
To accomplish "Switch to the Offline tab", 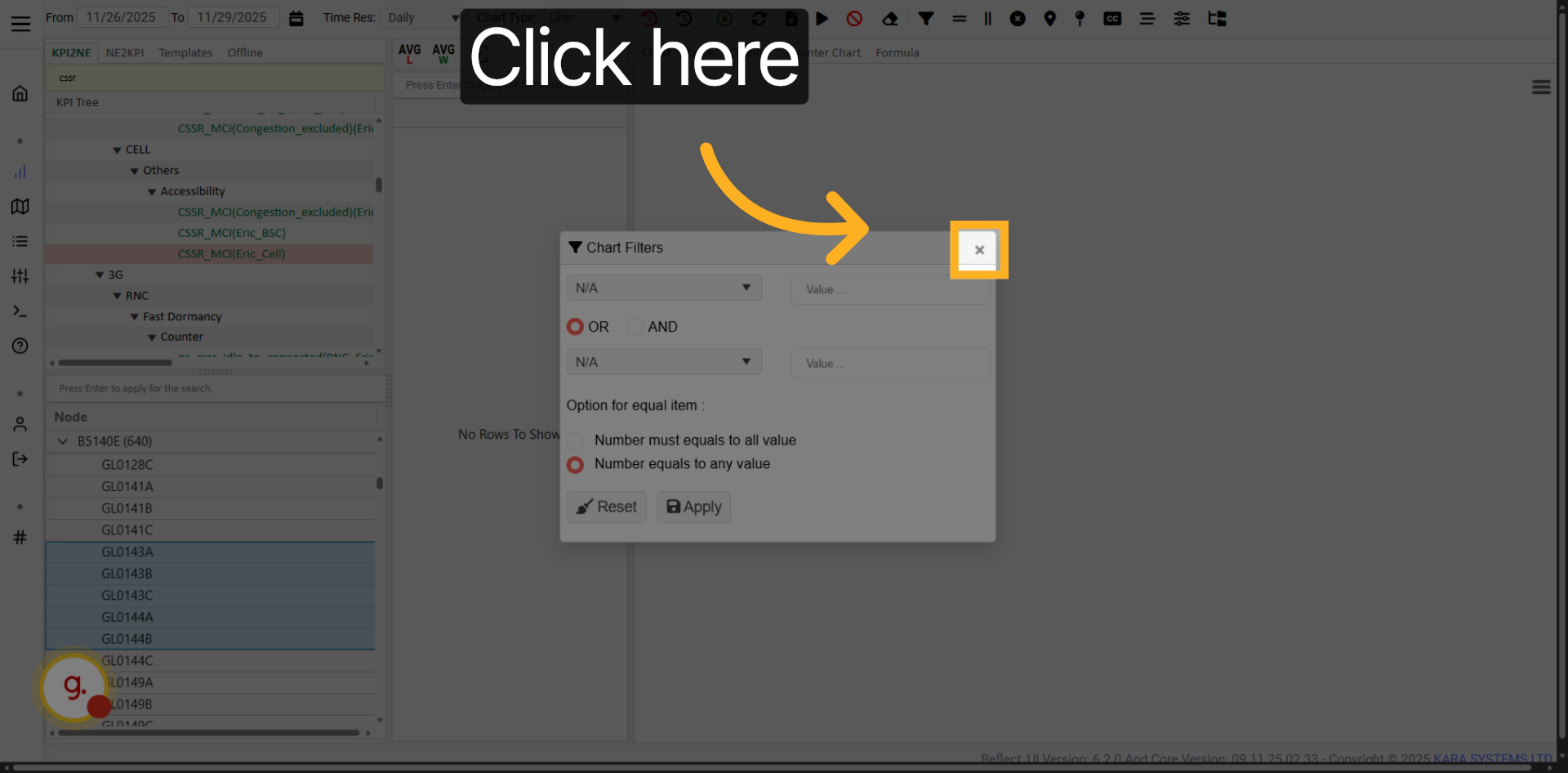I will click(x=245, y=52).
